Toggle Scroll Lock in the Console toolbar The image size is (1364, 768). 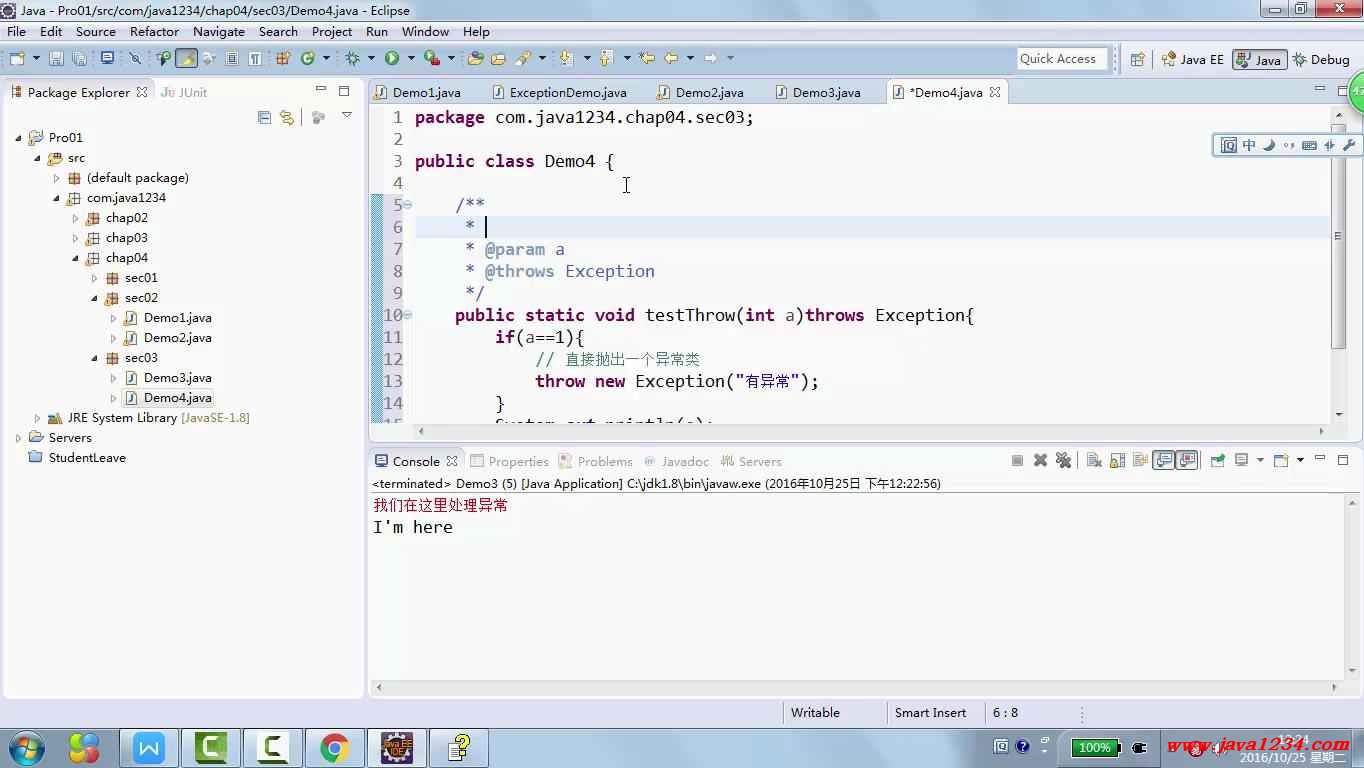pyautogui.click(x=1117, y=461)
